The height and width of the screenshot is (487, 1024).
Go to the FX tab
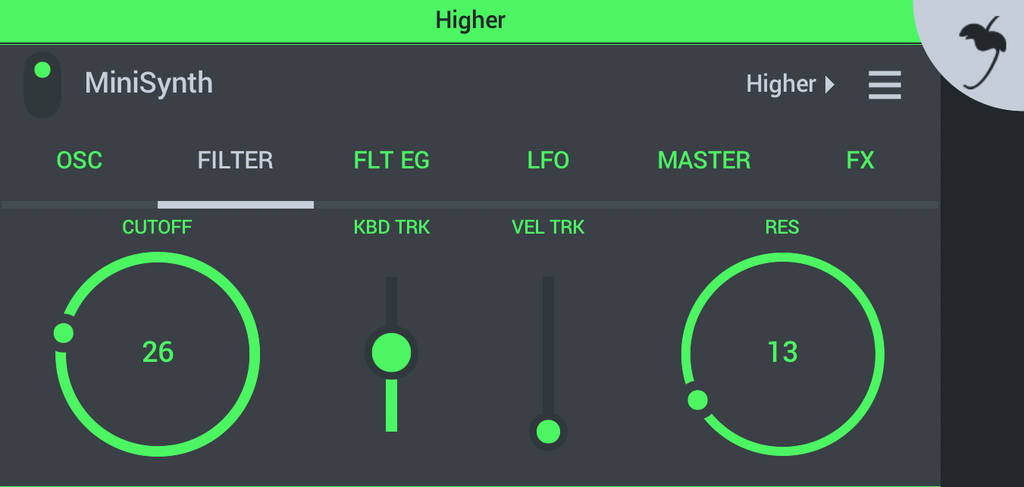pos(860,161)
